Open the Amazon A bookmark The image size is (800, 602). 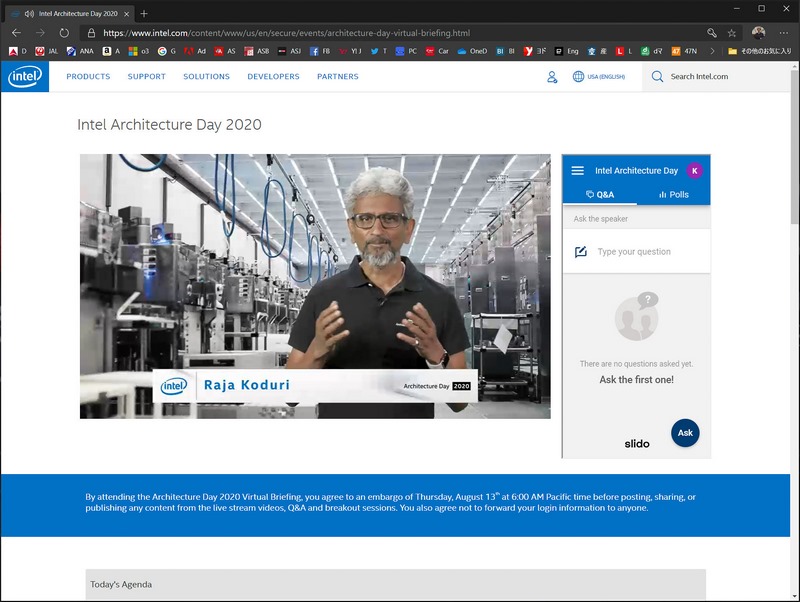click(111, 51)
